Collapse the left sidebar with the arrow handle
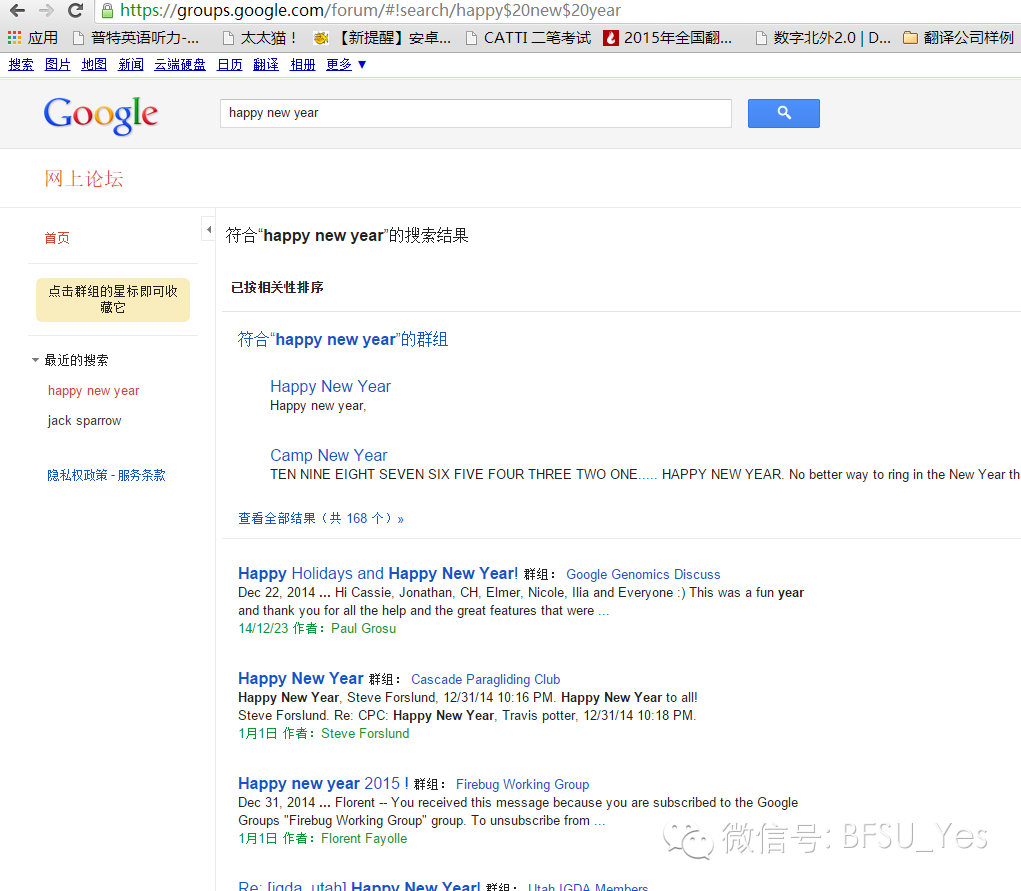 coord(208,229)
